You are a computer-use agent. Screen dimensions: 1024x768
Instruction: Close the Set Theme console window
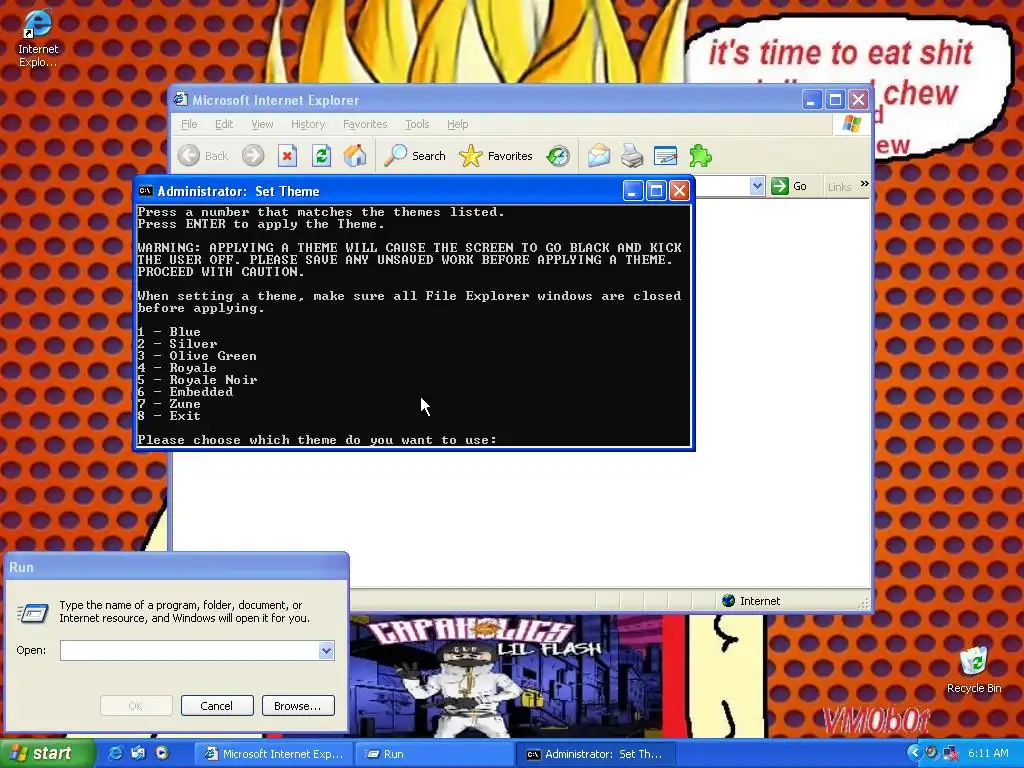tap(679, 191)
